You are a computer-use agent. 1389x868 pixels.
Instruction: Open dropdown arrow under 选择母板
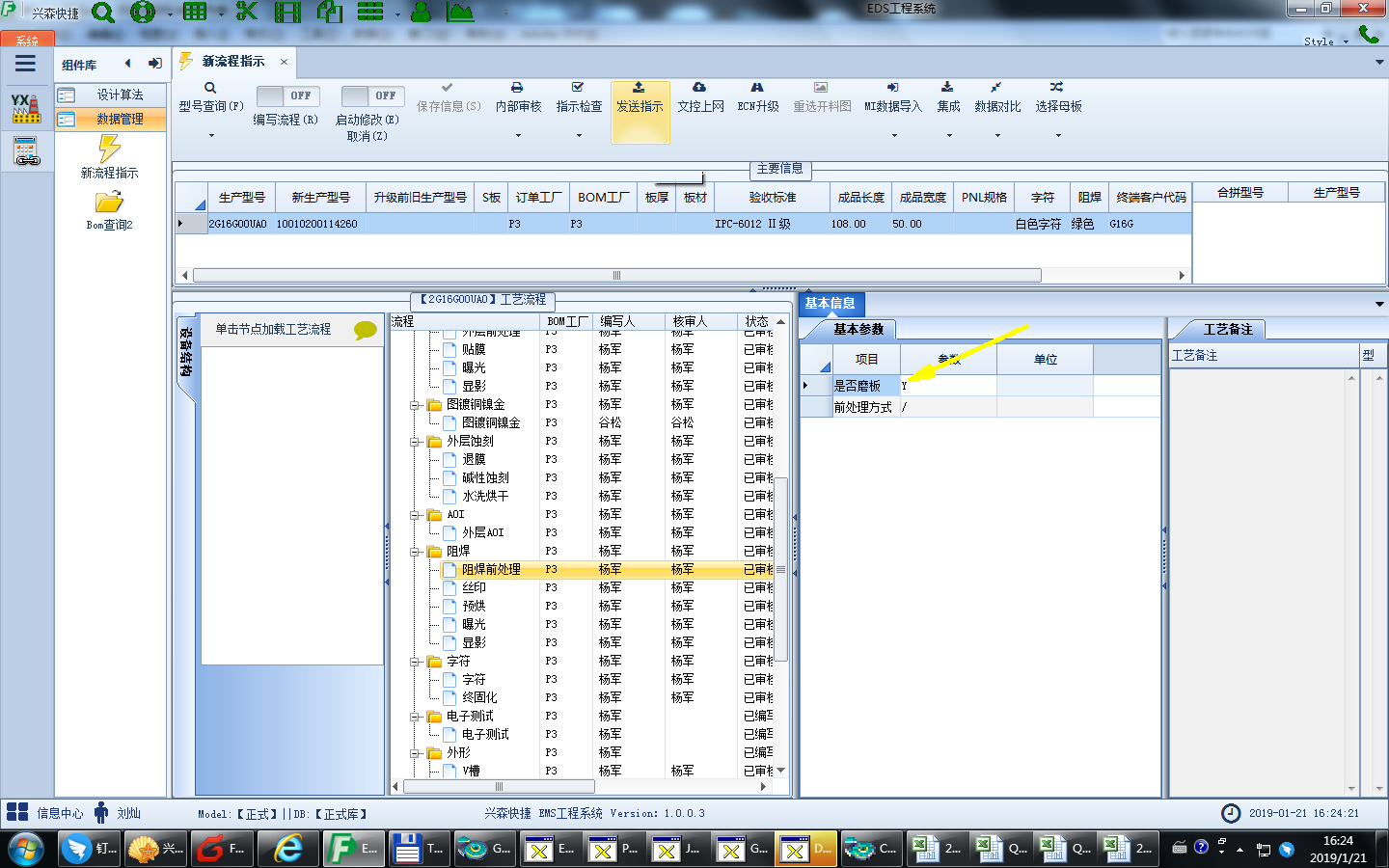pos(1058,135)
